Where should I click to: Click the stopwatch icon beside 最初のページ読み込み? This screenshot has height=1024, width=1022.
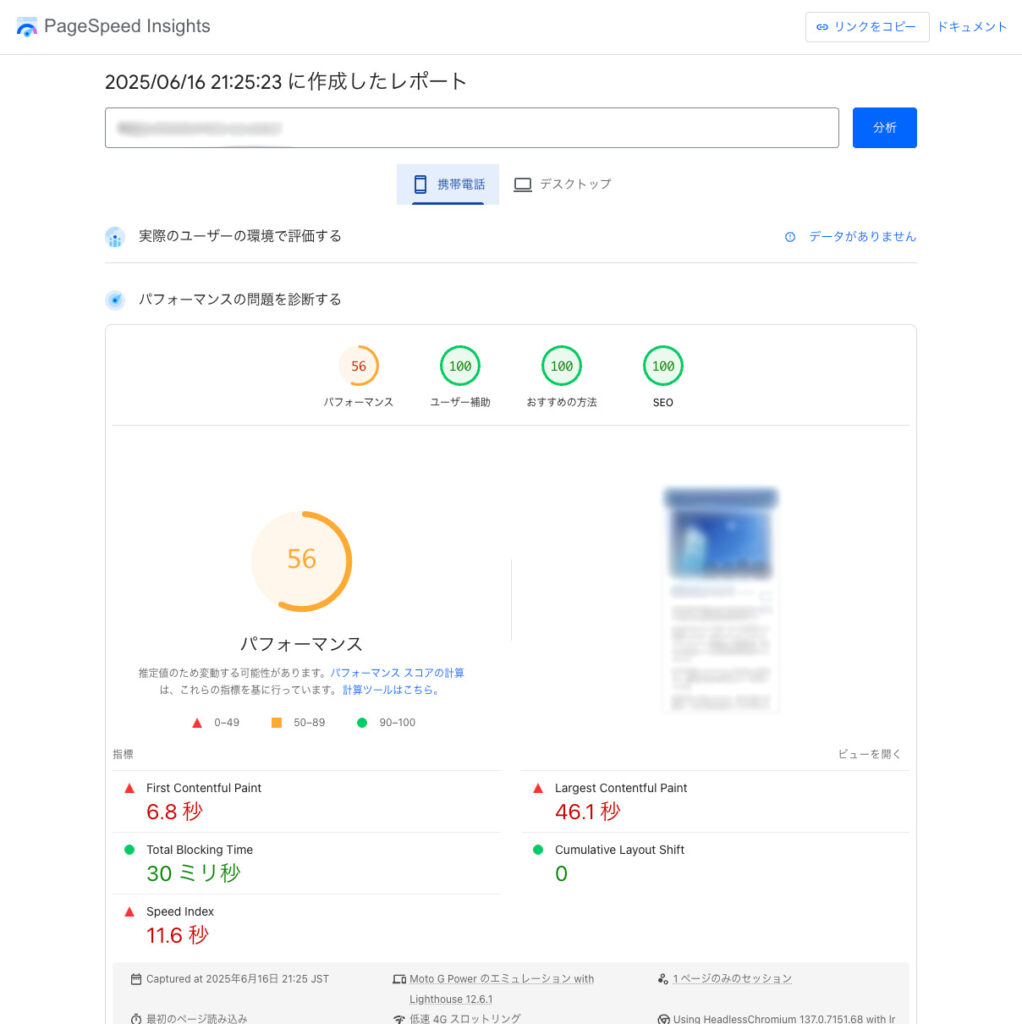pyautogui.click(x=136, y=1018)
